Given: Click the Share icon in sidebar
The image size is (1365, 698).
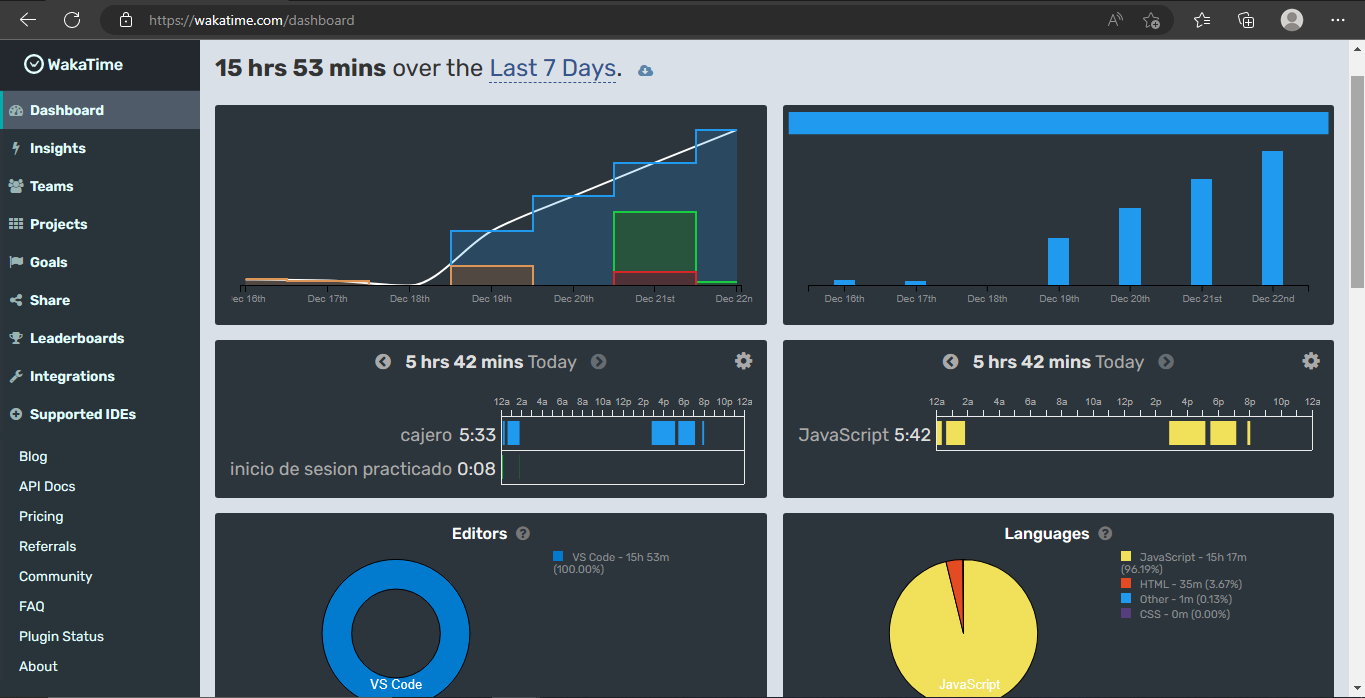Looking at the screenshot, I should [19, 300].
